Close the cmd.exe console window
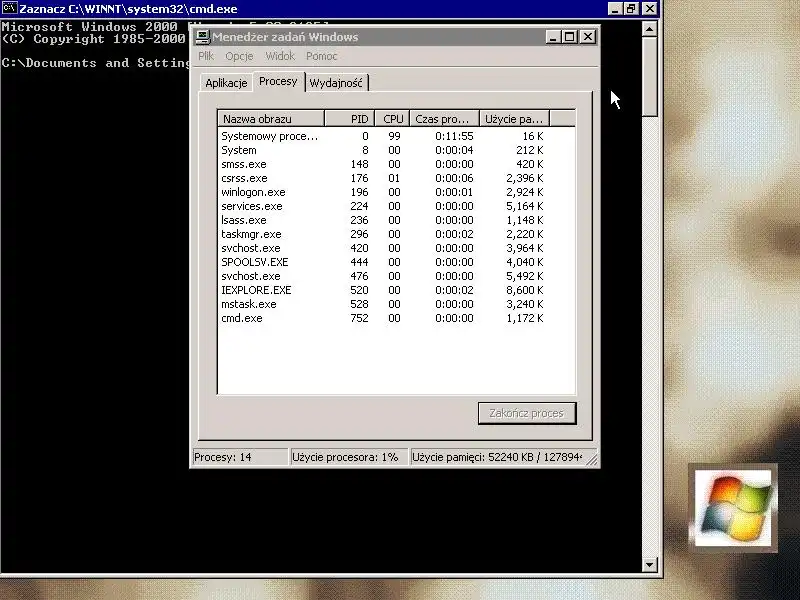Viewport: 800px width, 600px height. click(x=649, y=9)
